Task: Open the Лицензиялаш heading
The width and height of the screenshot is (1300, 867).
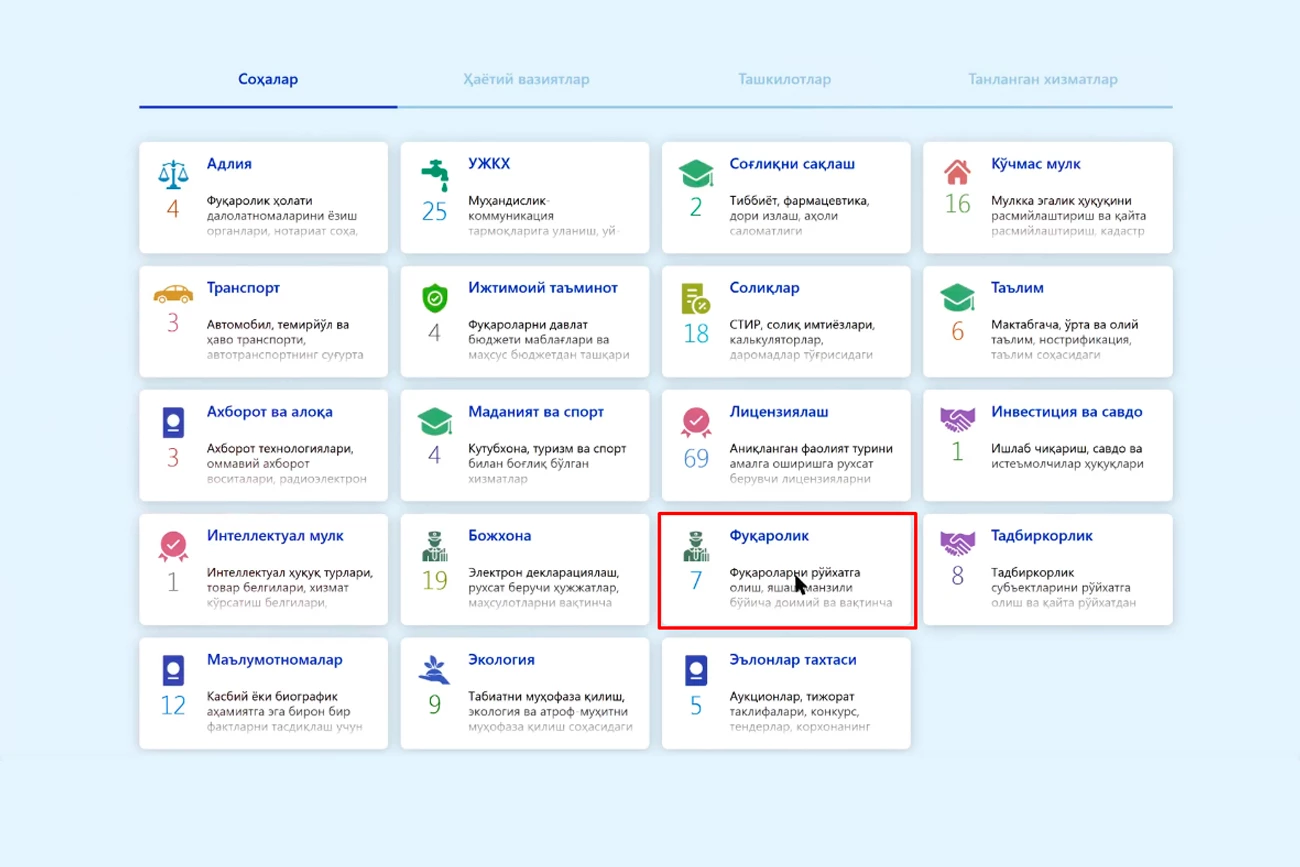Action: (779, 412)
